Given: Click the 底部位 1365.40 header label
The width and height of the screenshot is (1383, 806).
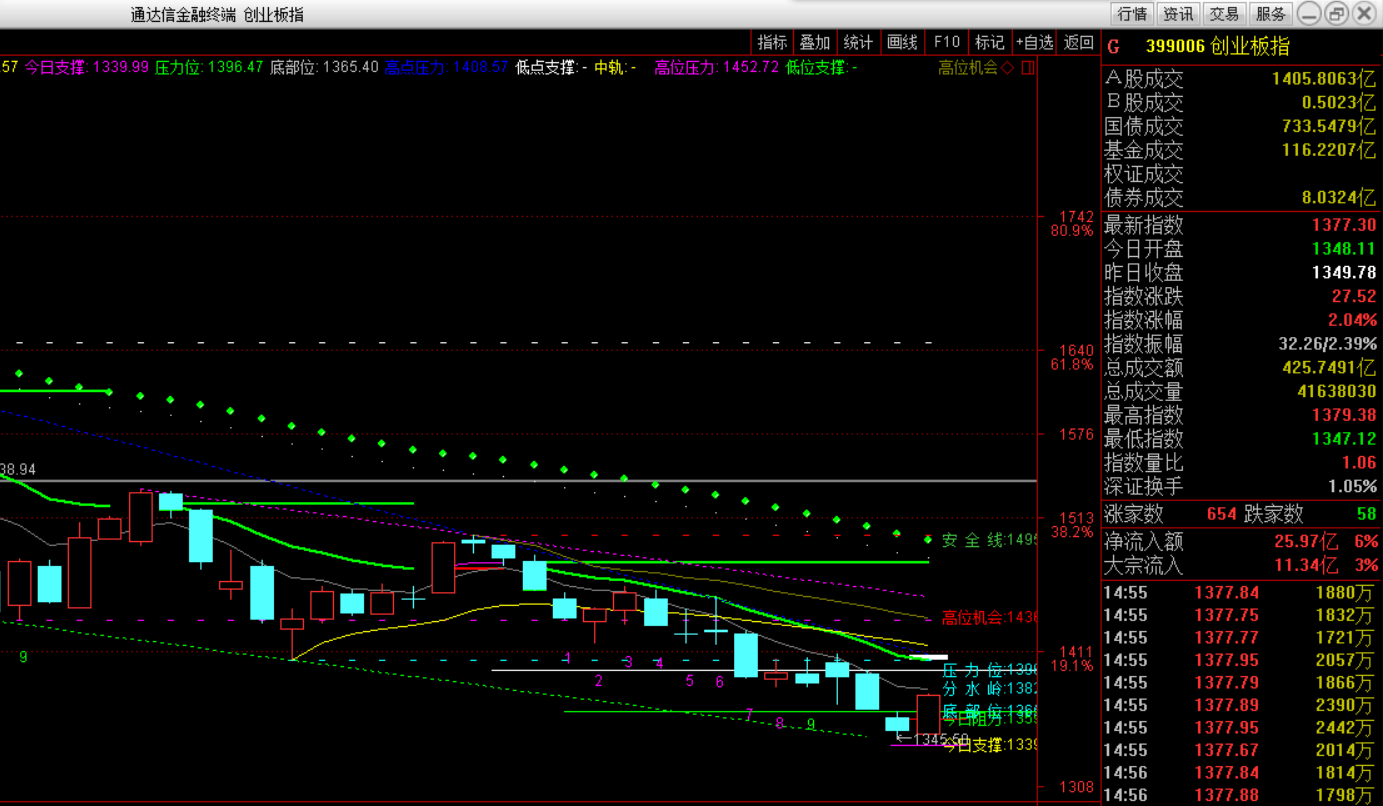Looking at the screenshot, I should pos(324,67).
